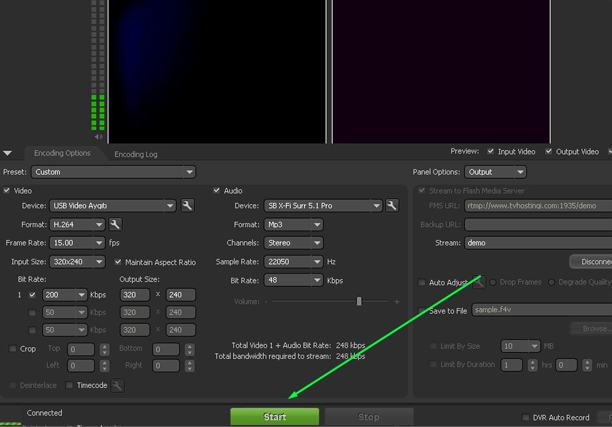Click the Stream name field demo
Screen dimensions: 612x427
click(538, 243)
